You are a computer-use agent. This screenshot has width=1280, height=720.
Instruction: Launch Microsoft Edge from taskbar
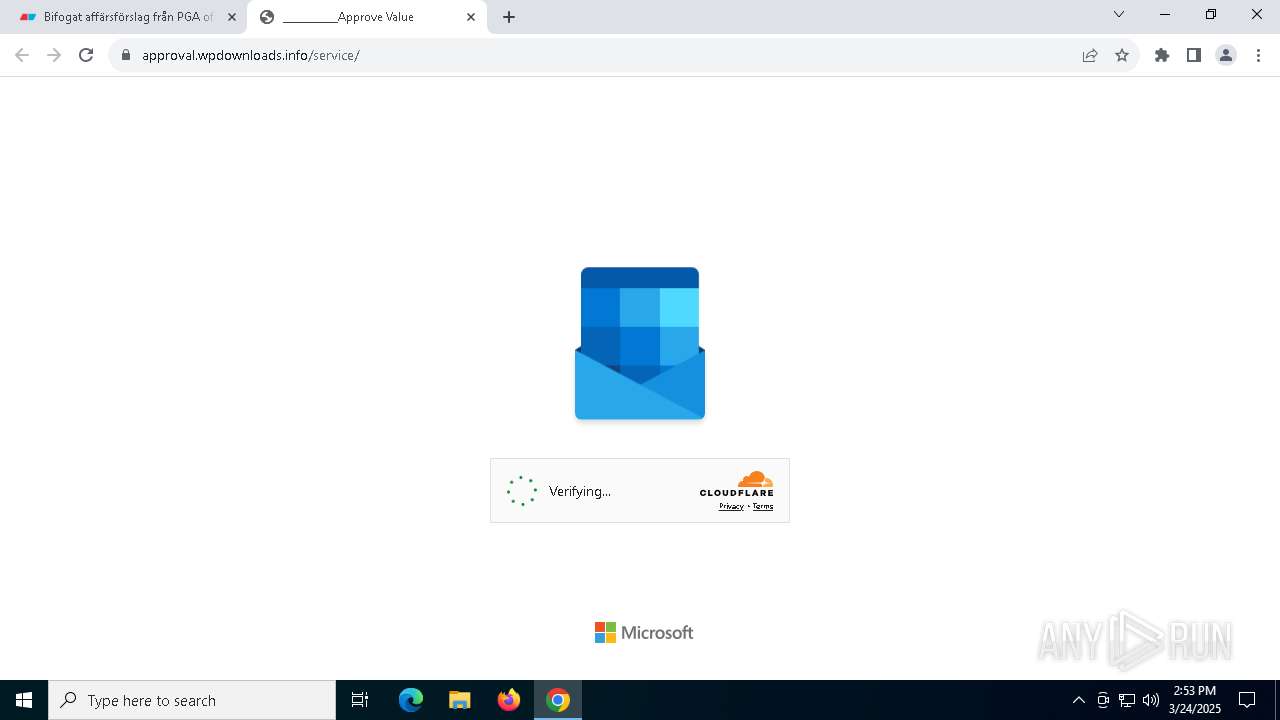click(411, 700)
